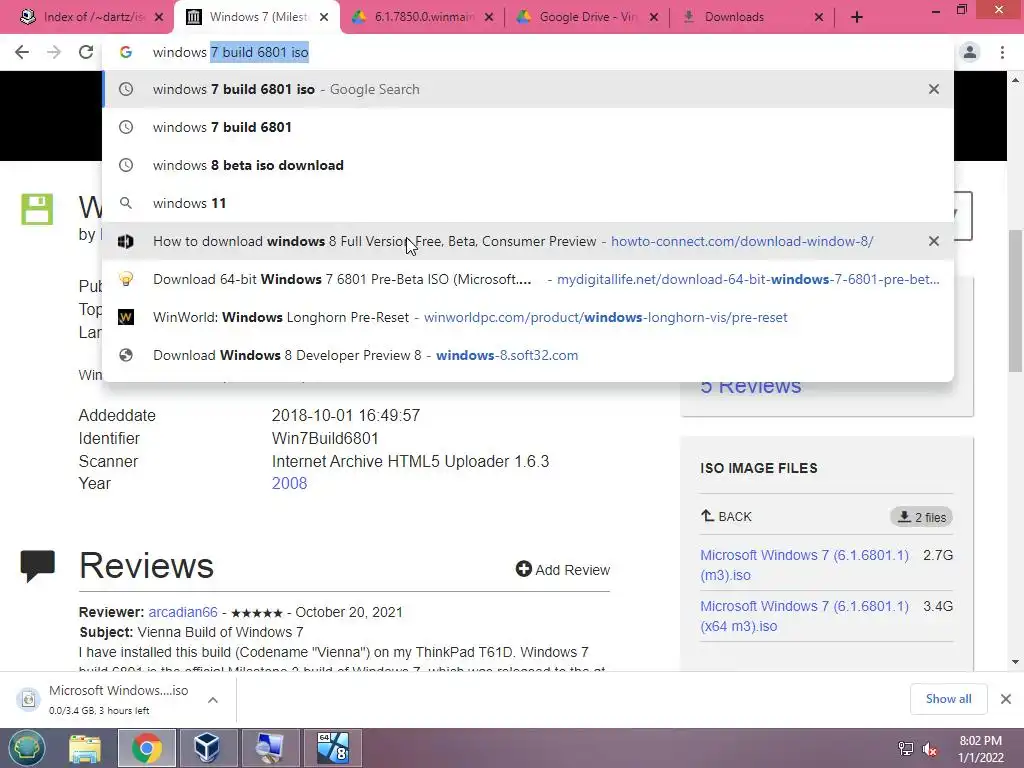Image resolution: width=1024 pixels, height=768 pixels.
Task: Click the 2 files download badge
Action: (921, 517)
